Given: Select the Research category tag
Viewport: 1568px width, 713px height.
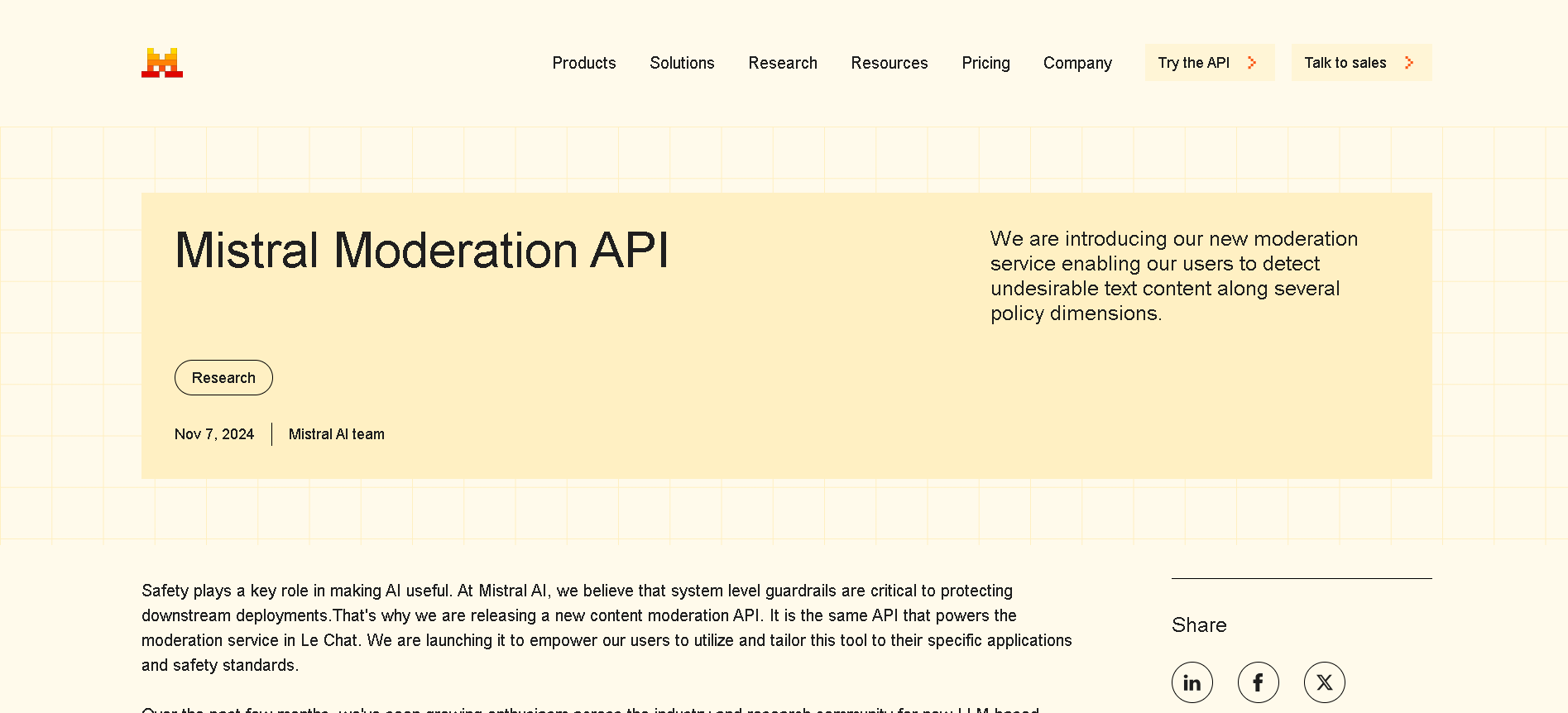Looking at the screenshot, I should (223, 377).
